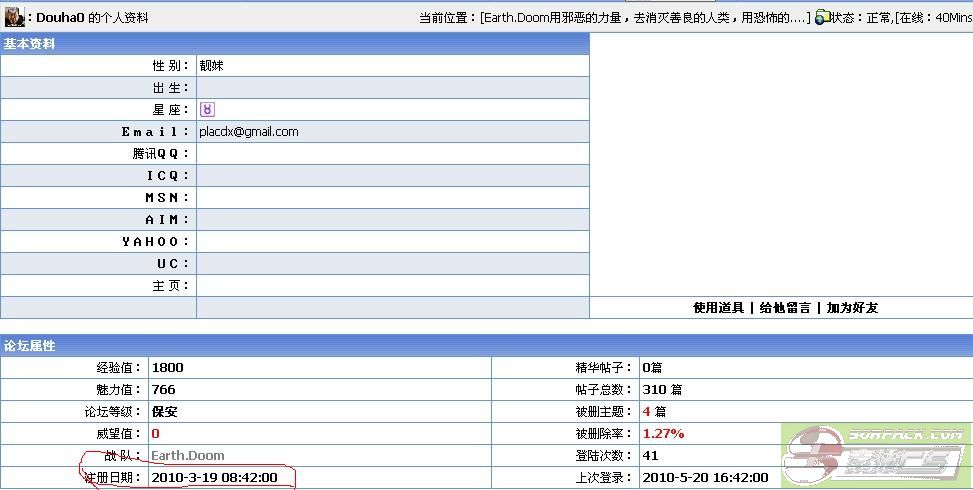Open the 使用道具 link
The width and height of the screenshot is (973, 490).
pyautogui.click(x=718, y=308)
